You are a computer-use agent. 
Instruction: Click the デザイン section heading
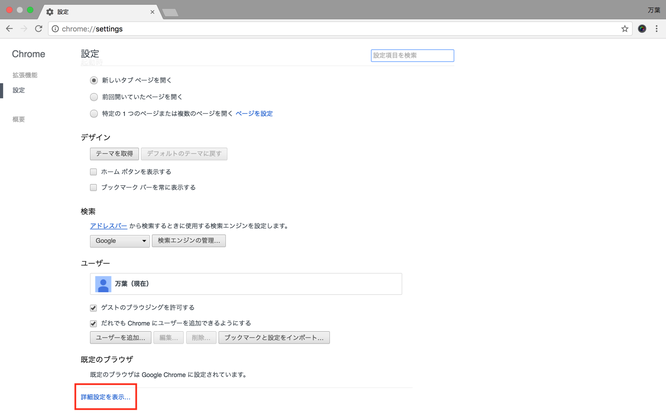[x=96, y=137]
